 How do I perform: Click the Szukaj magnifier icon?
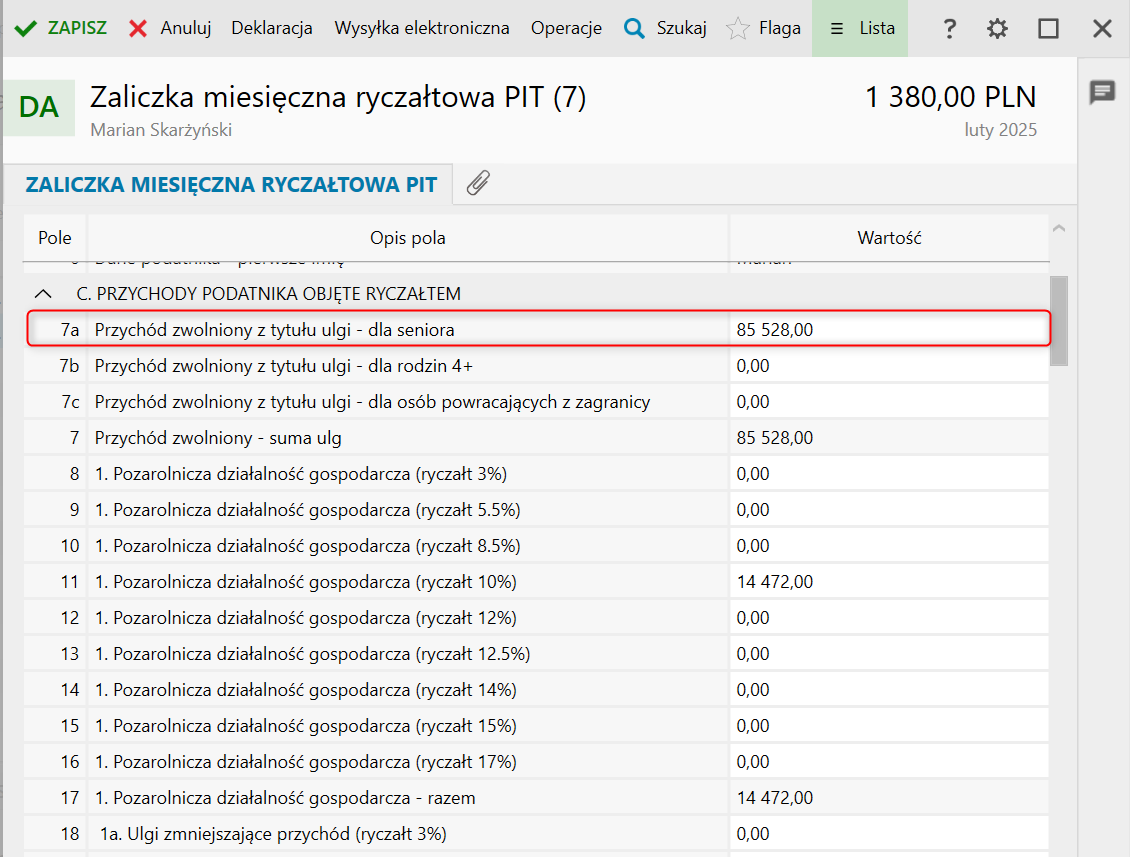tap(634, 28)
